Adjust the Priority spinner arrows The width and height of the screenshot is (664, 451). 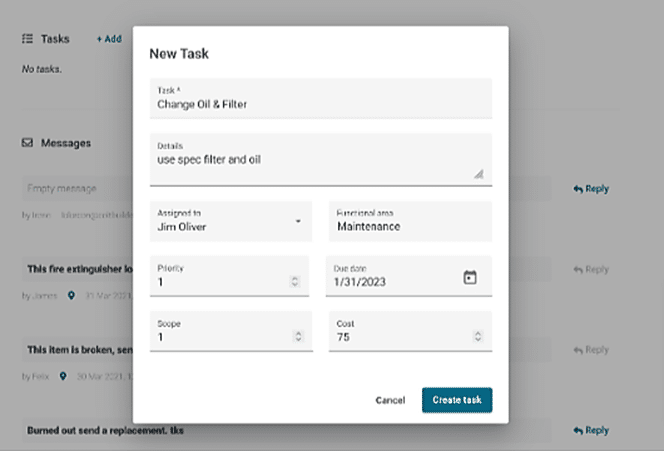(294, 282)
